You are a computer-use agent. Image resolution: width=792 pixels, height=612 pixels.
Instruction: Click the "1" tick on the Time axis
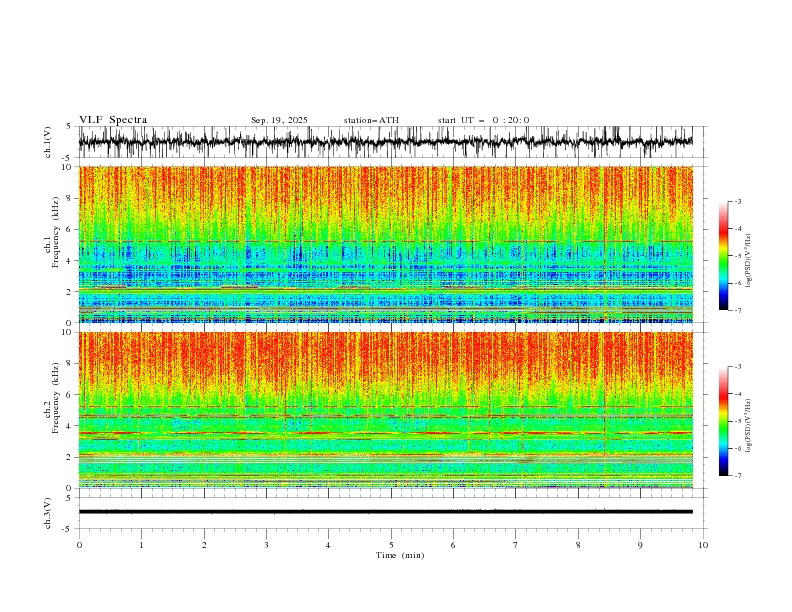click(x=141, y=545)
